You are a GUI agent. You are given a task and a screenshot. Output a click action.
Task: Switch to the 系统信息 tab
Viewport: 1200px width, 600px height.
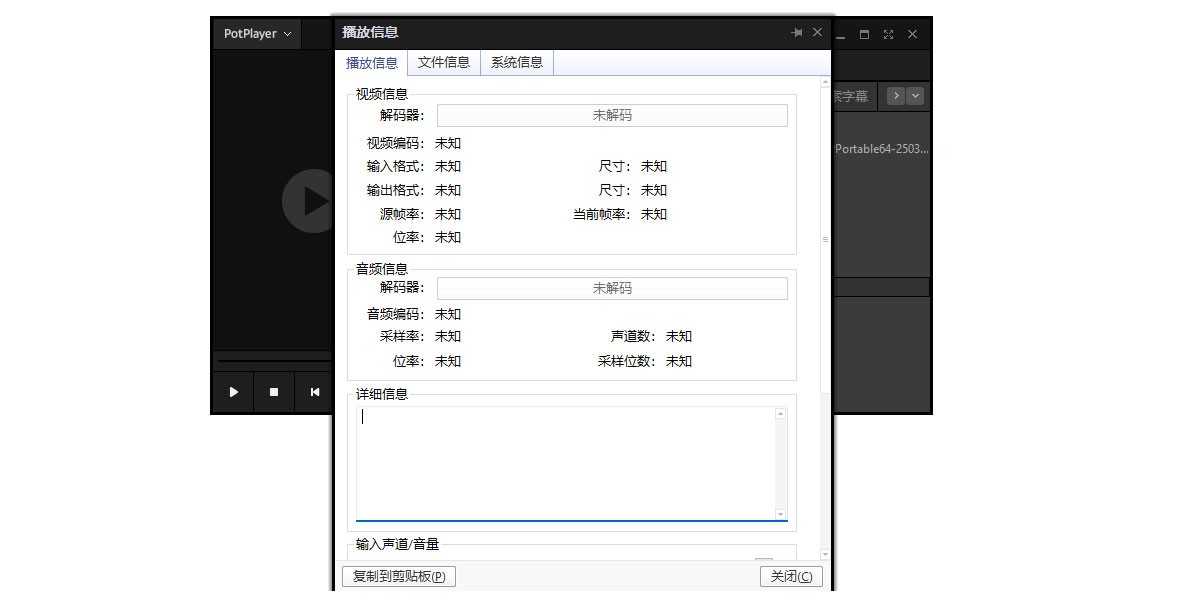(x=517, y=62)
